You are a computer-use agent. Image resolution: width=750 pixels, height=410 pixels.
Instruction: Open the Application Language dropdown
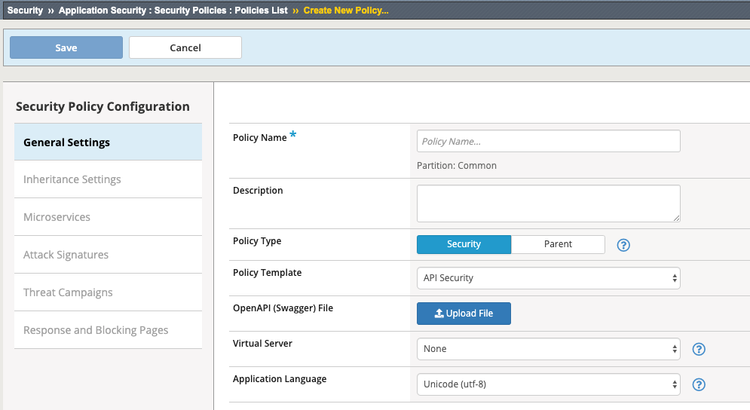click(548, 384)
